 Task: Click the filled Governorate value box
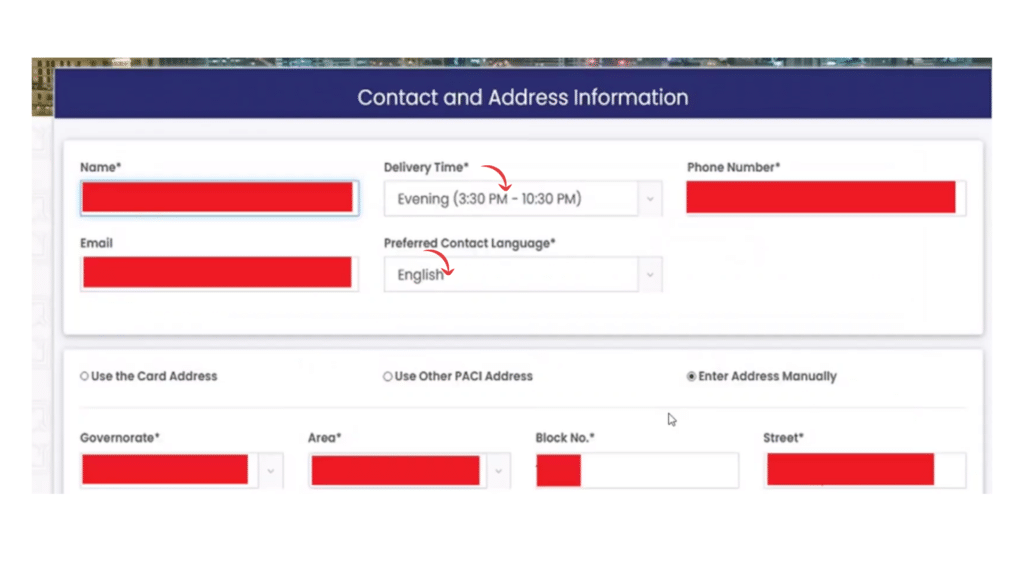[165, 469]
